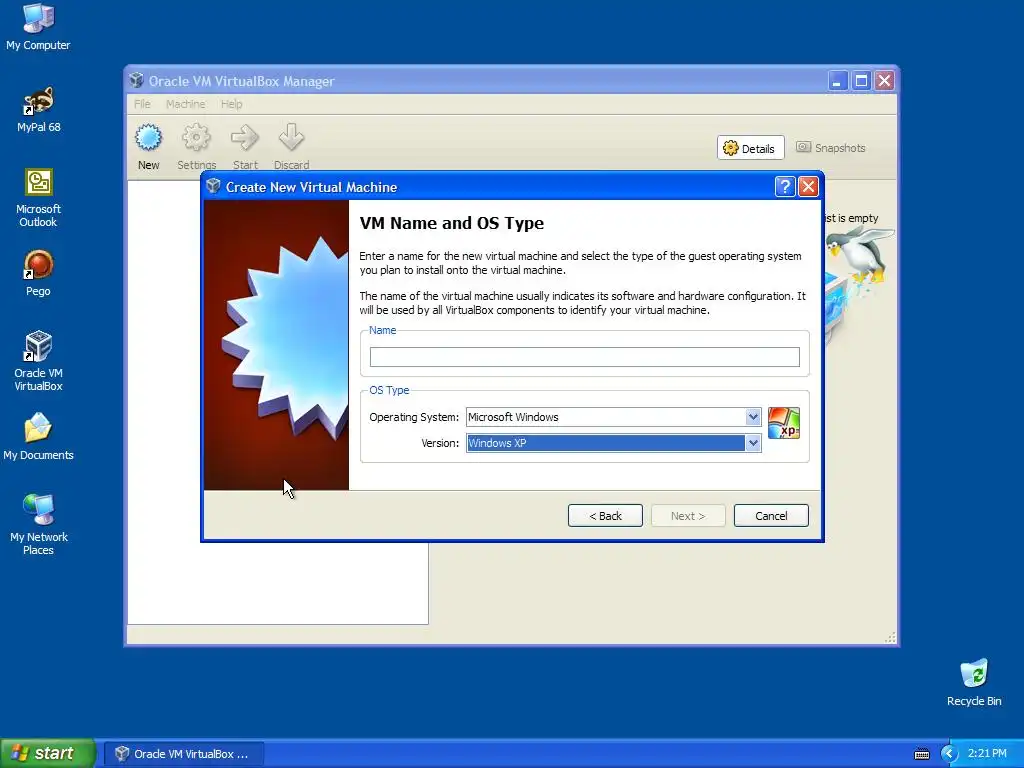The image size is (1024, 768).
Task: Click the Next > button in wizard
Action: 688,515
